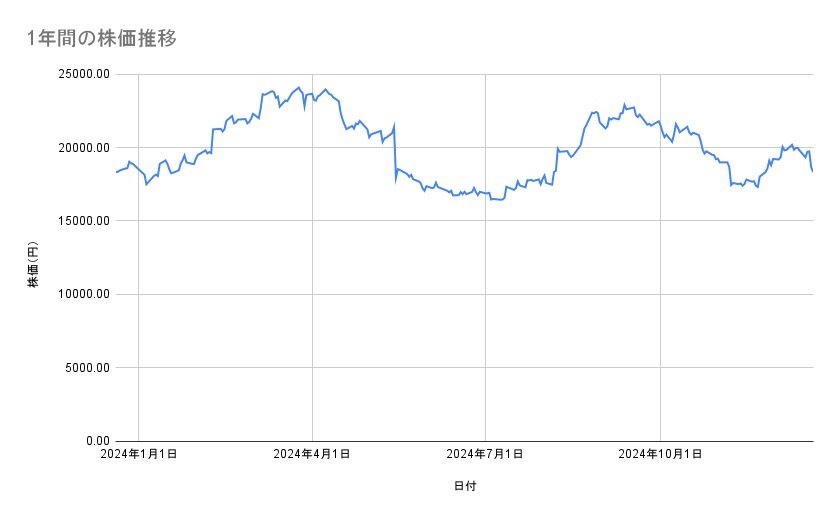
Task: Click the leftmost start of the blue line
Action: pos(116,173)
